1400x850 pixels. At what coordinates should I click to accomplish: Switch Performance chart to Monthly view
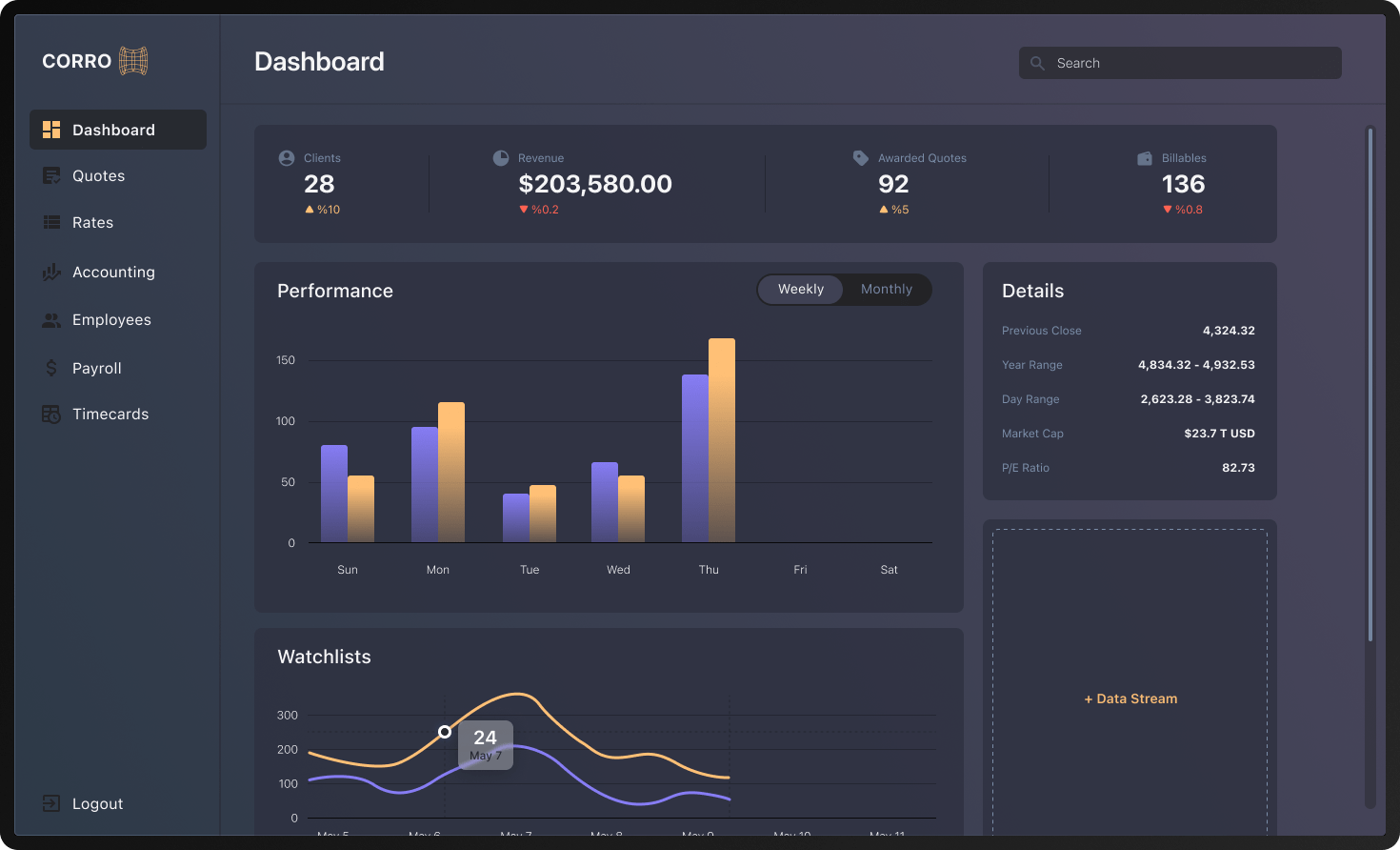[887, 290]
